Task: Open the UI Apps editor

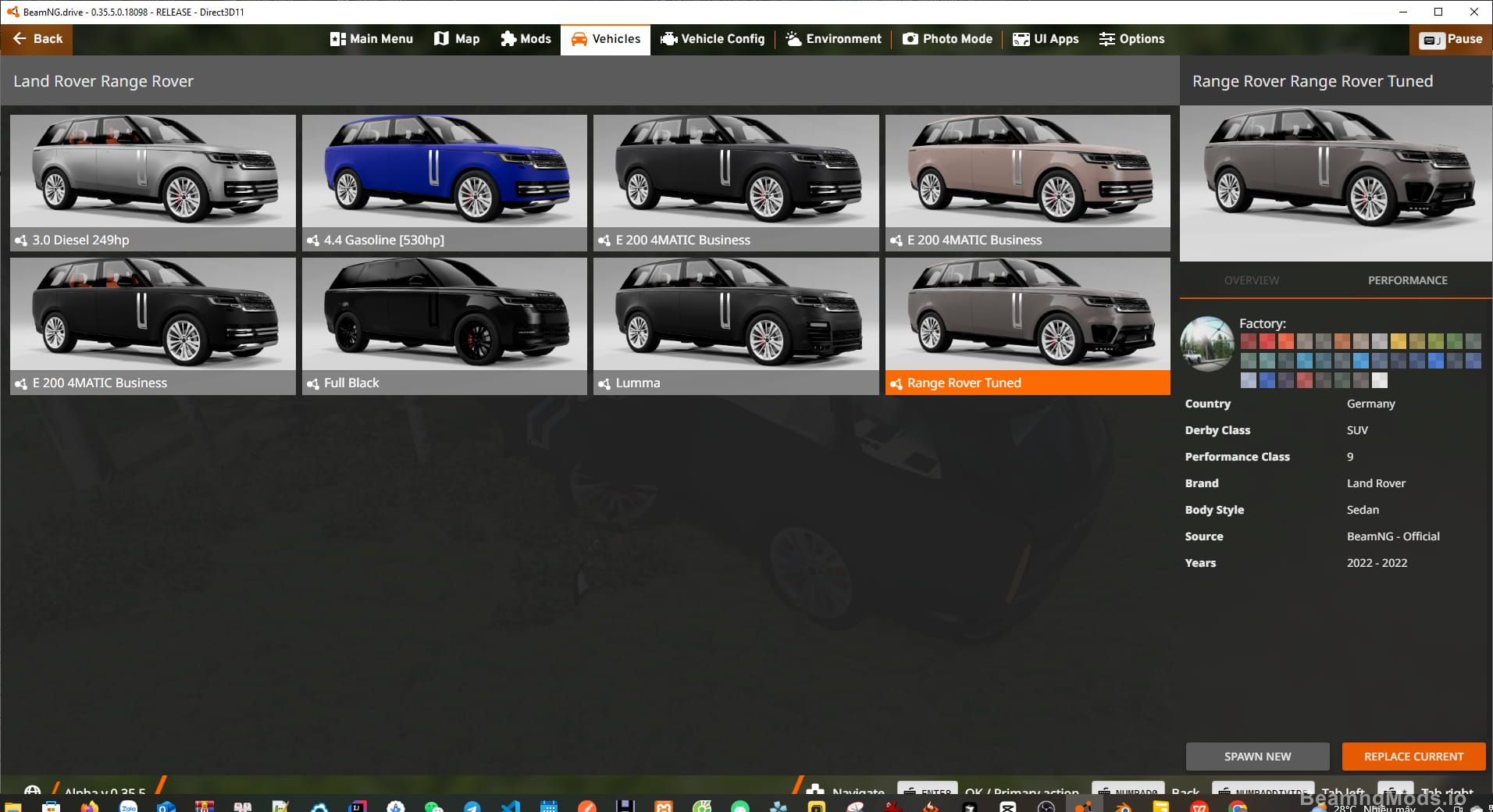Action: tap(1046, 38)
